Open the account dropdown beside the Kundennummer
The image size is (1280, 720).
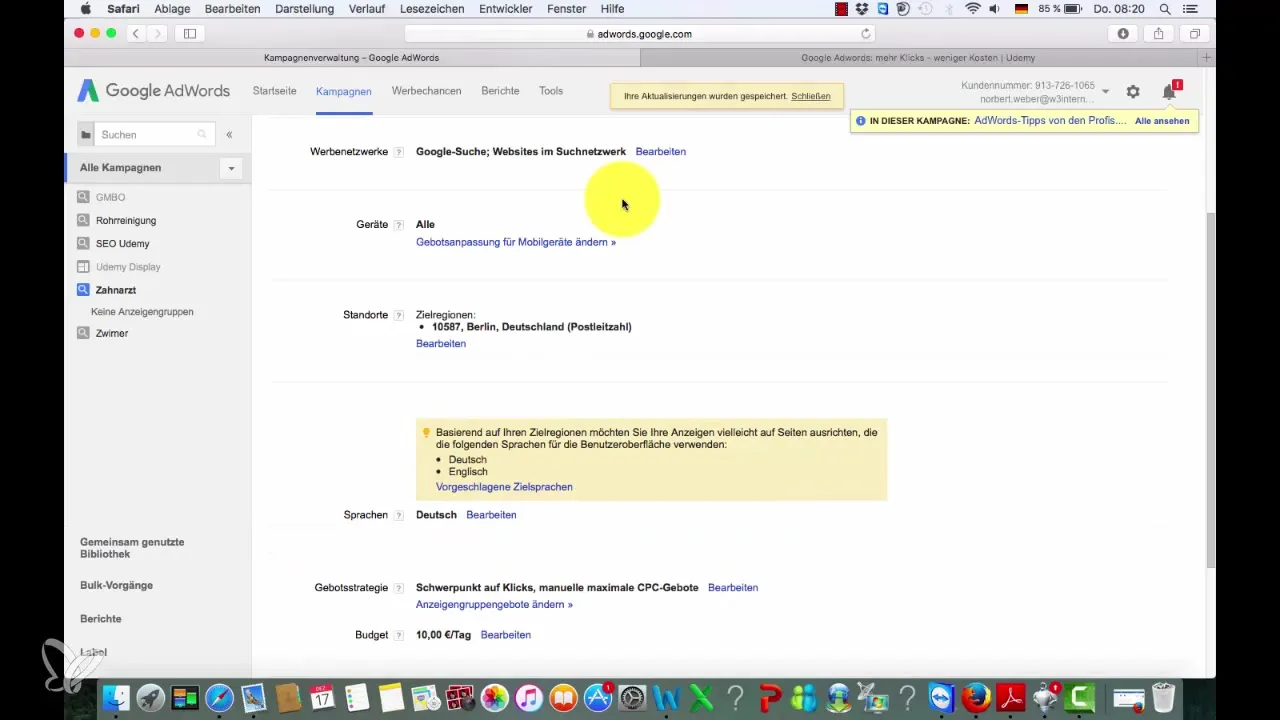[x=1105, y=92]
